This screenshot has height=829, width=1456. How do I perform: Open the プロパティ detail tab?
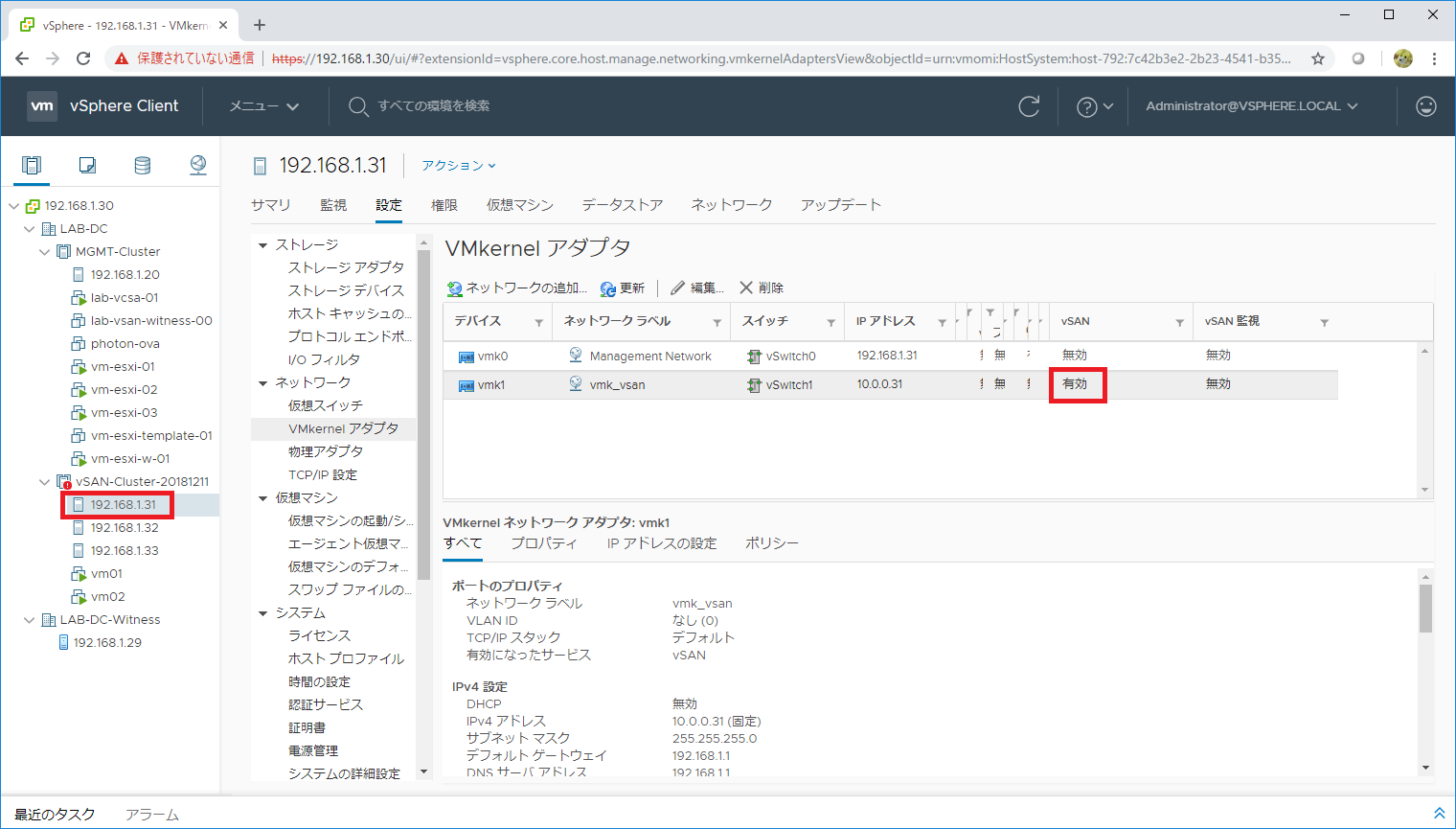point(543,543)
